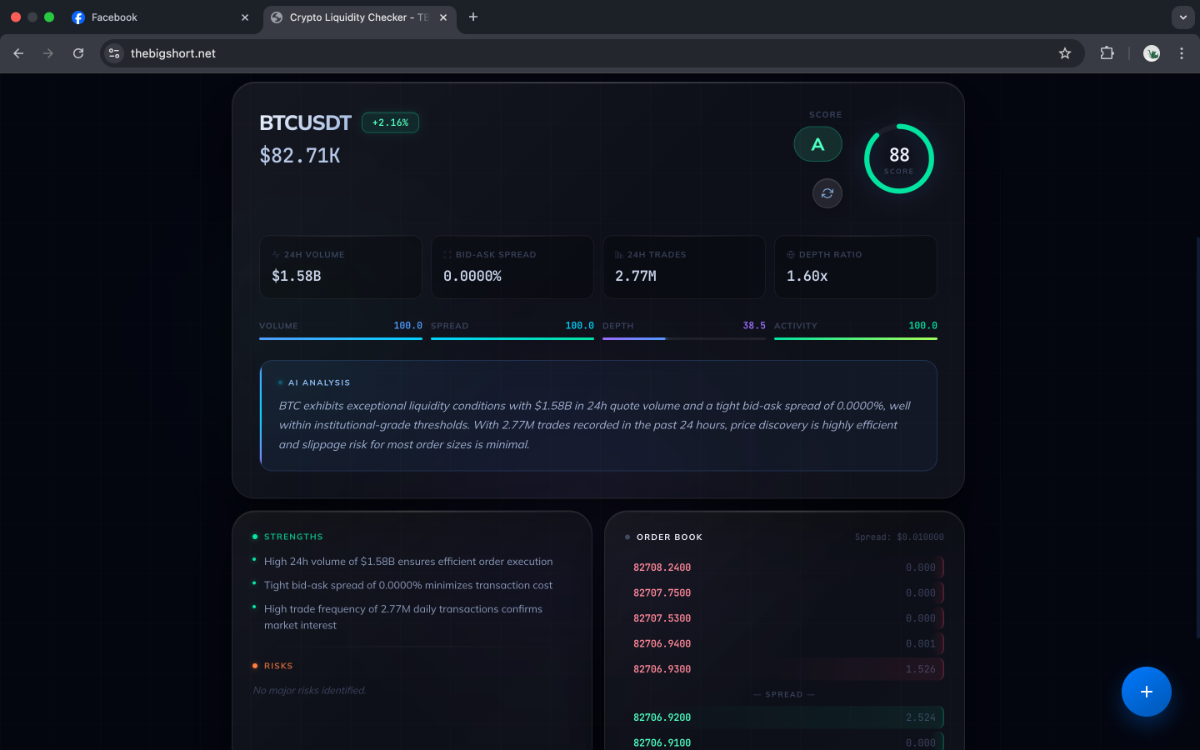Click the Order Book heading
This screenshot has height=750, width=1200.
pos(669,537)
